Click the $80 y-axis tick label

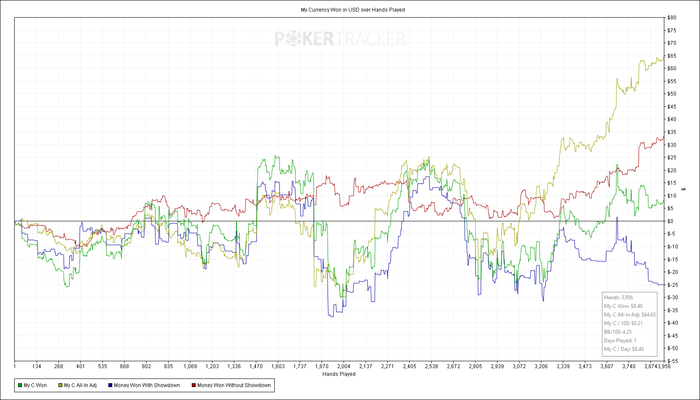(x=673, y=17)
